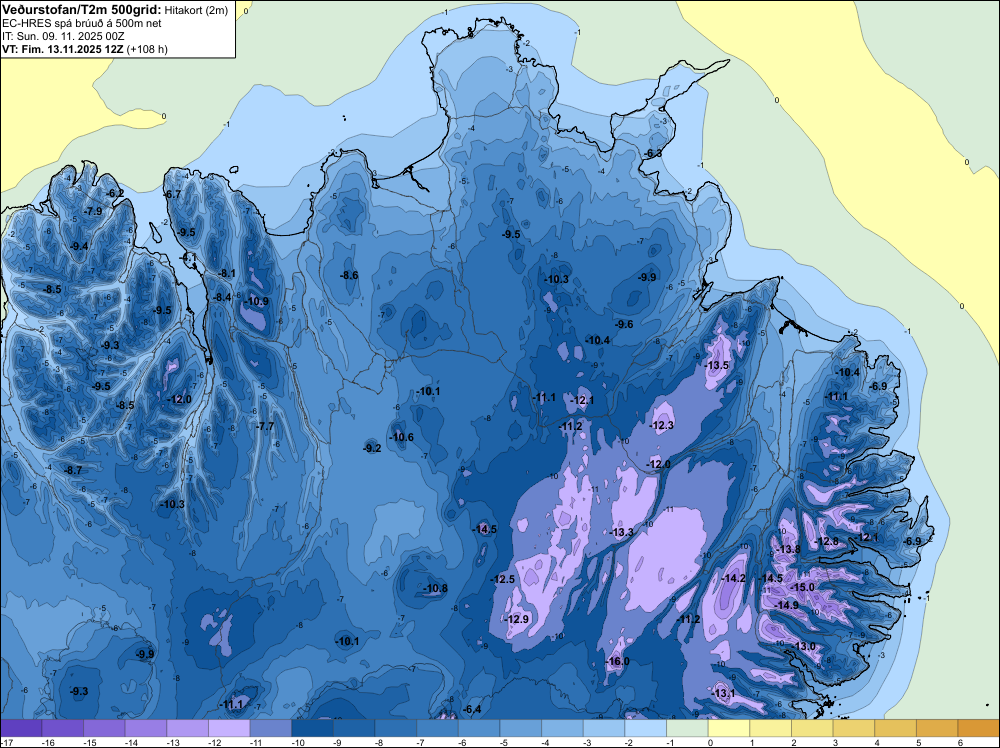Click the -14.2 temperature label
Viewport: 1000px width, 748px height.
tap(734, 578)
